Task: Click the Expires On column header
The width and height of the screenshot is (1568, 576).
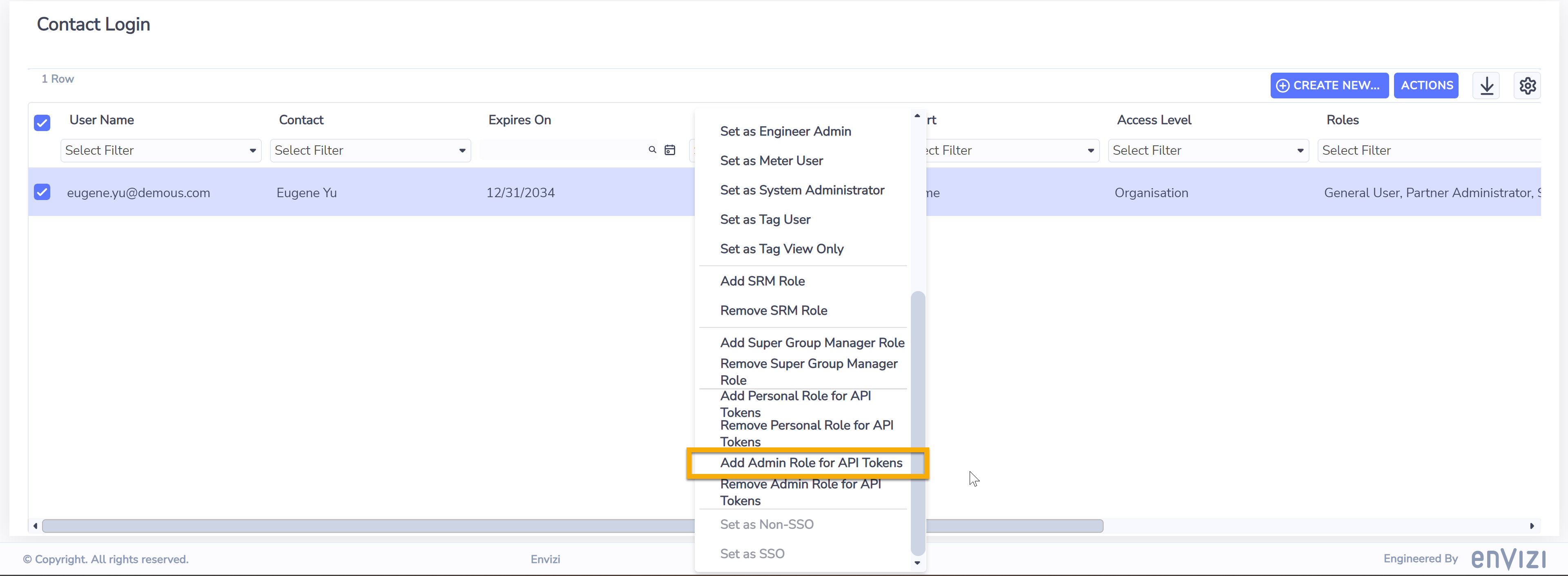Action: [519, 120]
